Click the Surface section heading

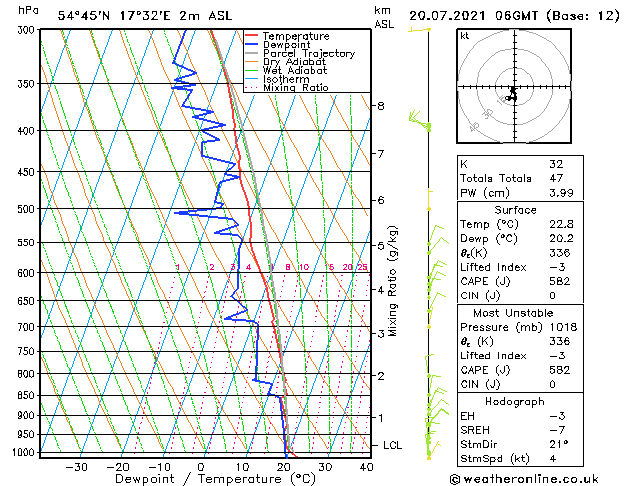[515, 210]
